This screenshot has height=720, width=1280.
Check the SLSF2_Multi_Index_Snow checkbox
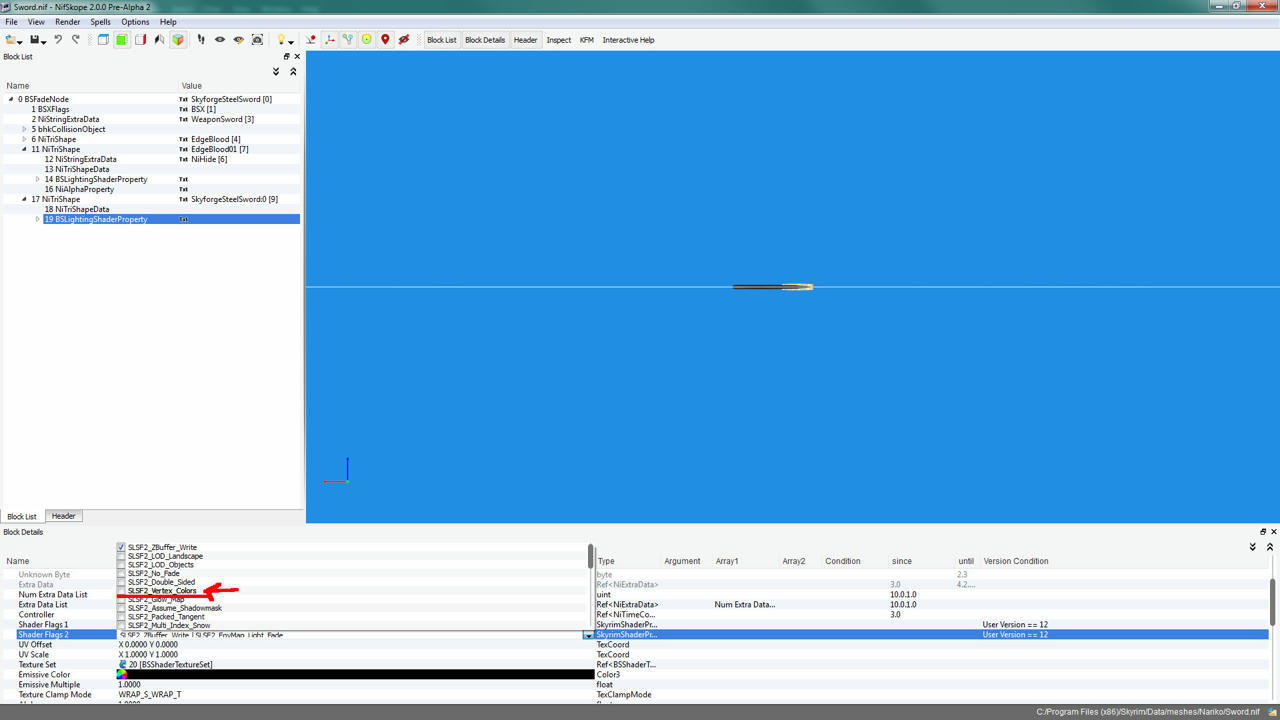point(121,626)
